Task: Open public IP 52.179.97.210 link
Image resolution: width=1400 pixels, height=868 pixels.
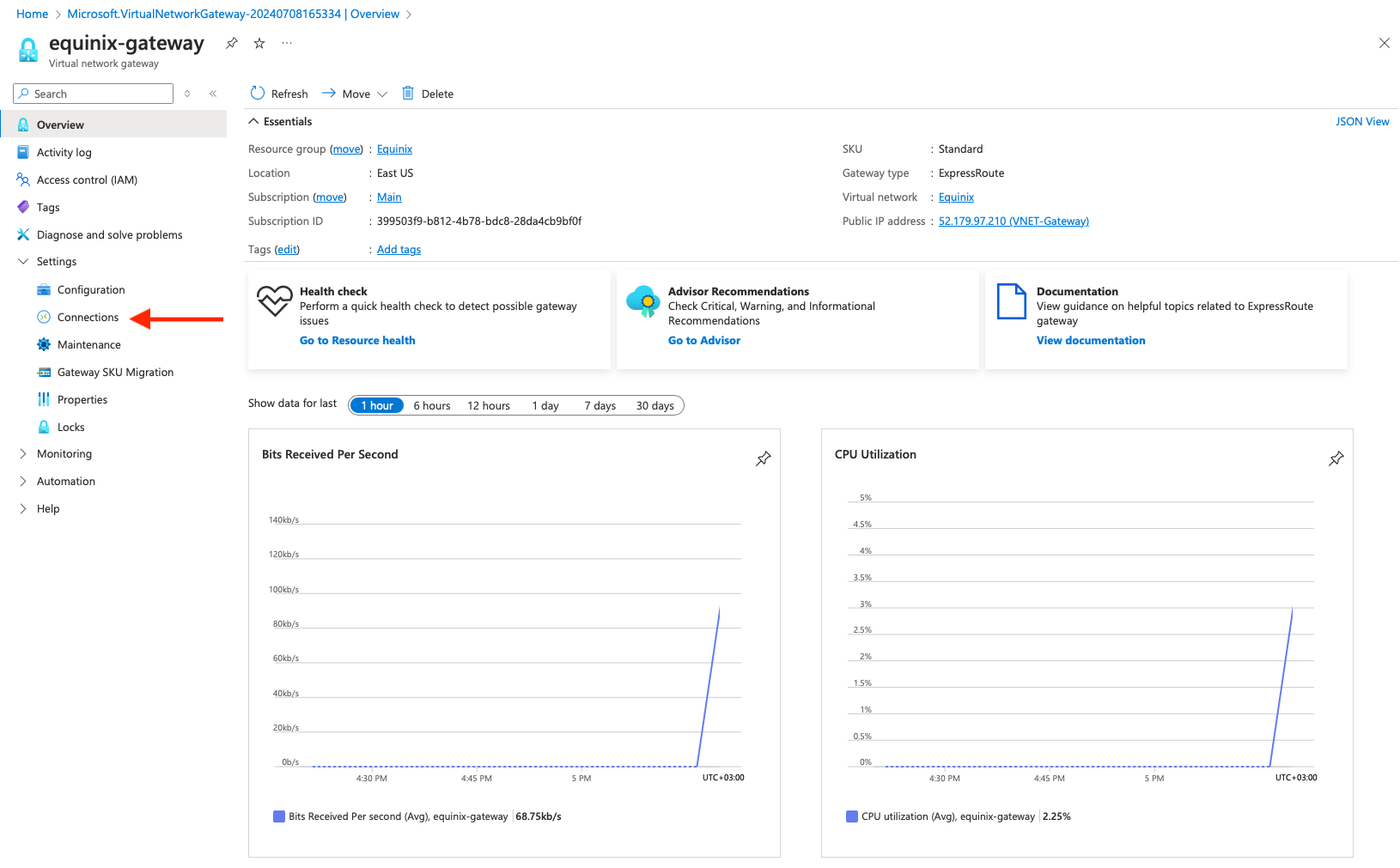Action: tap(1013, 221)
